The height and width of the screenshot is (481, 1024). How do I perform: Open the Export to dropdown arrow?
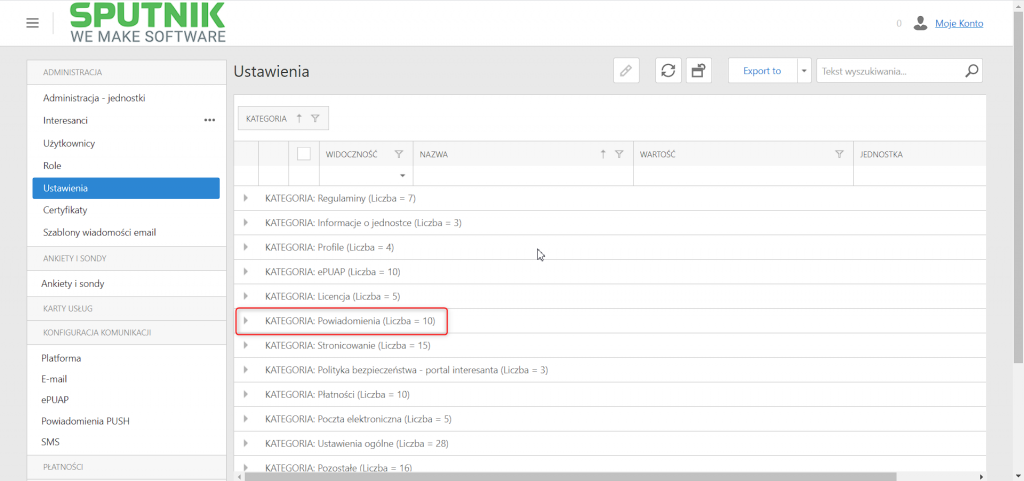point(805,70)
